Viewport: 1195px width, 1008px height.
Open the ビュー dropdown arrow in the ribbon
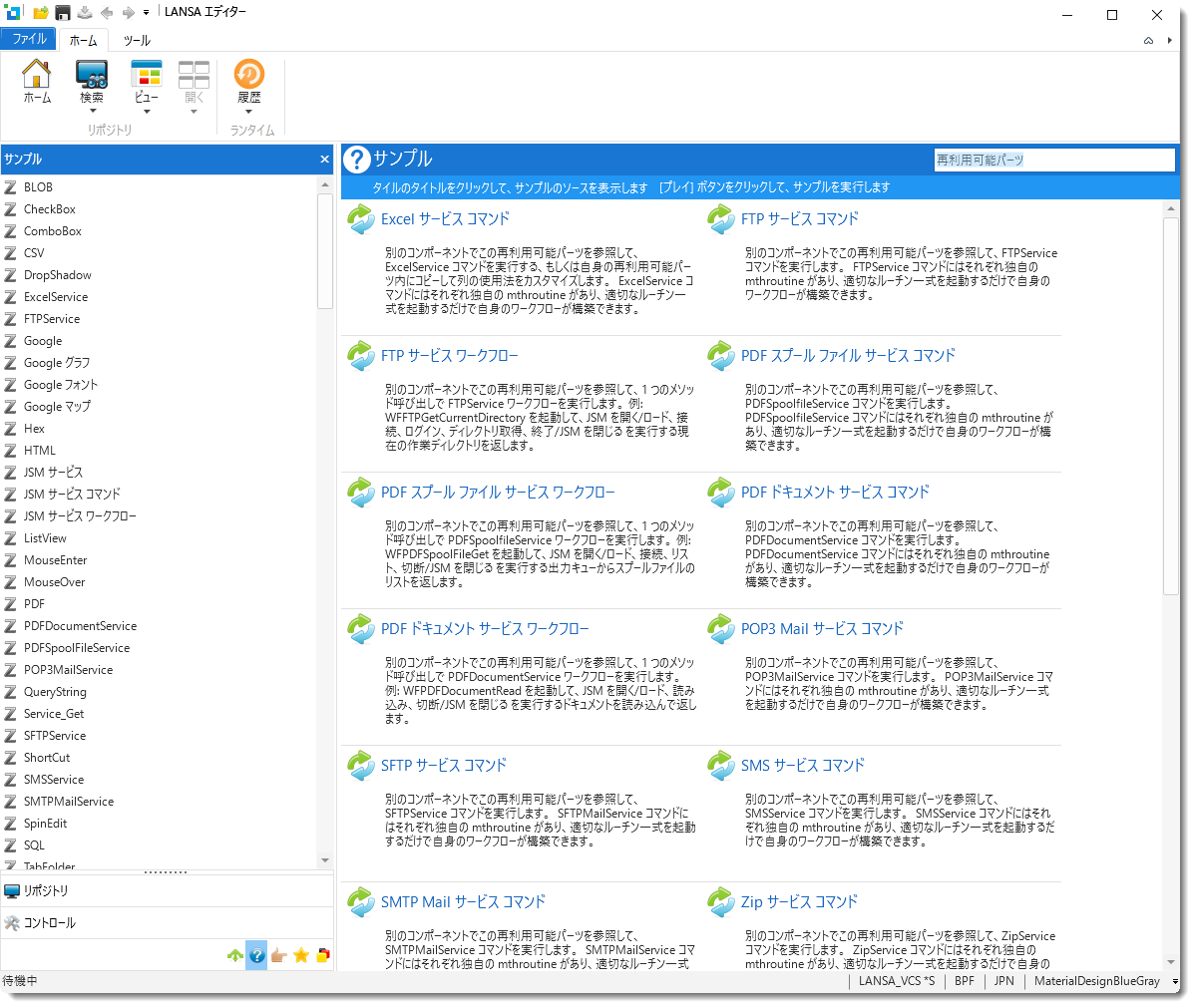[147, 112]
